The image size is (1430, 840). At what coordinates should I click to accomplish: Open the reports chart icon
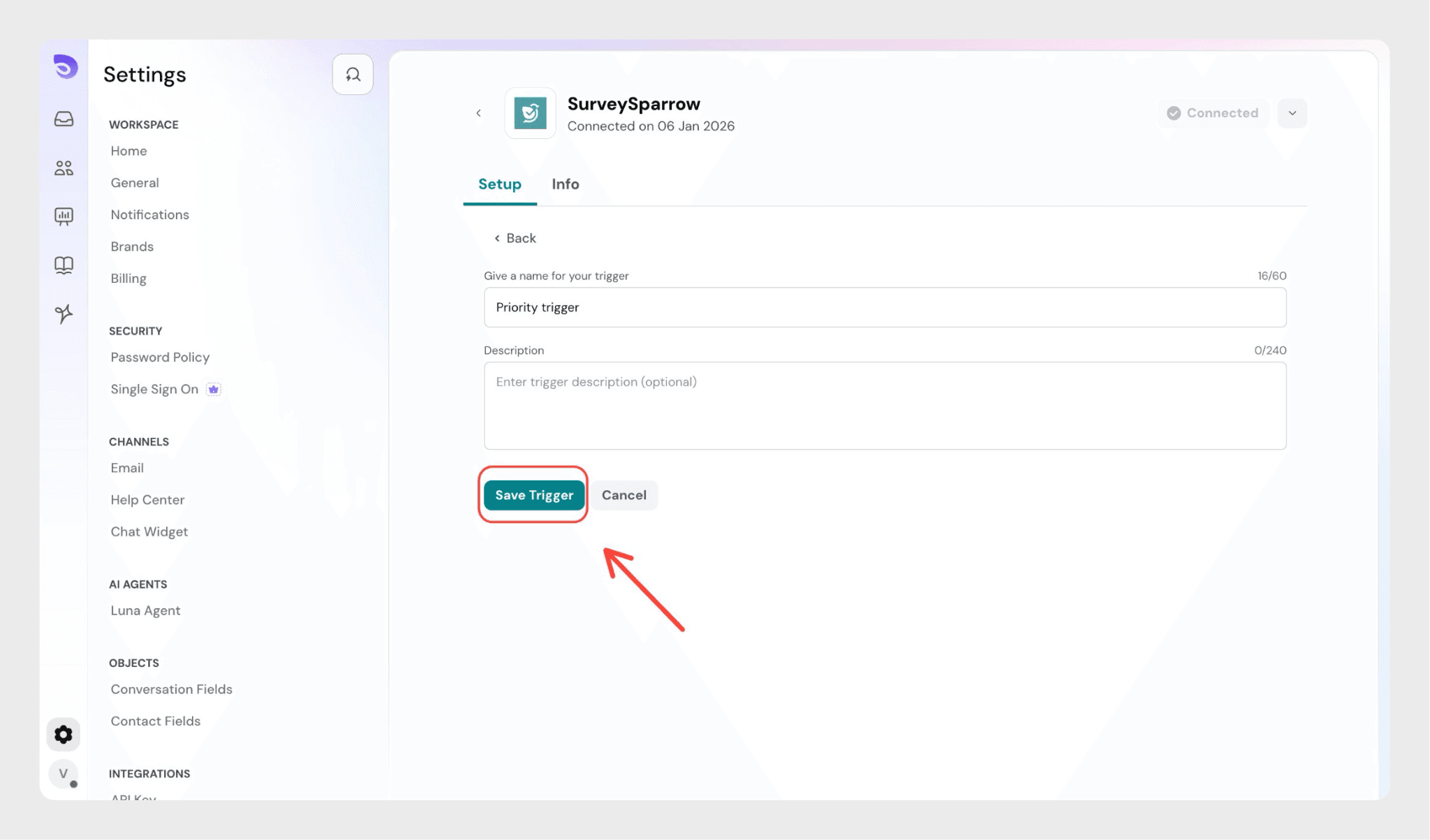[x=64, y=216]
